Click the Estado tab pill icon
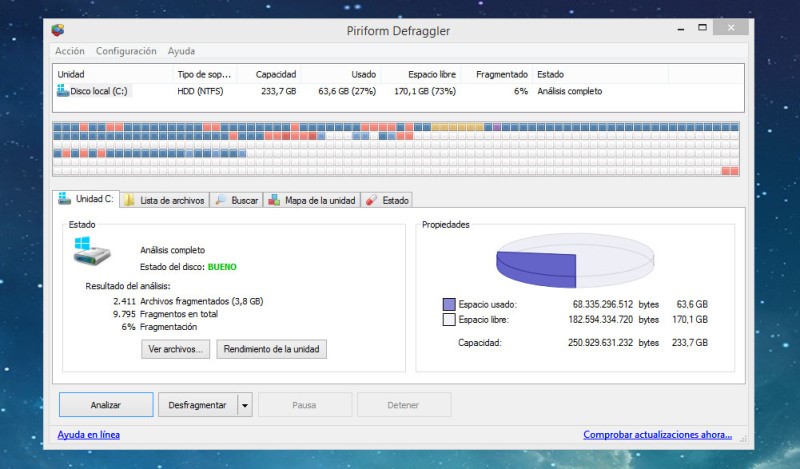The height and width of the screenshot is (469, 800). point(371,200)
